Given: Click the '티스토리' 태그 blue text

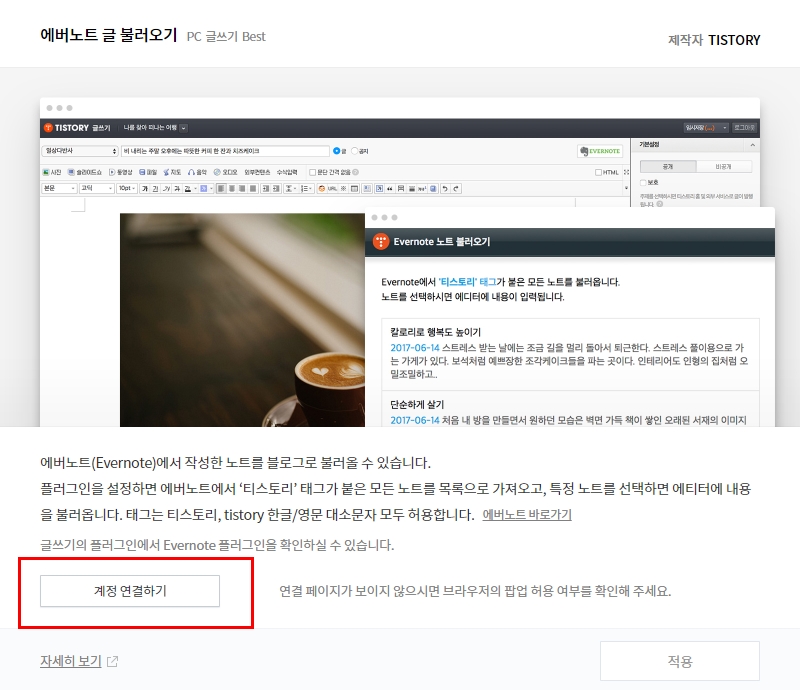Looking at the screenshot, I should (467, 282).
